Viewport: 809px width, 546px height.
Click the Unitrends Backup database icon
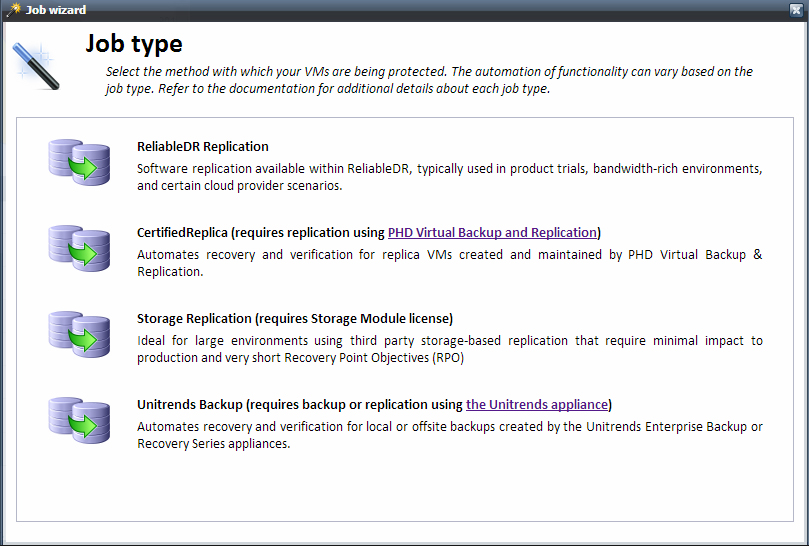coord(79,421)
